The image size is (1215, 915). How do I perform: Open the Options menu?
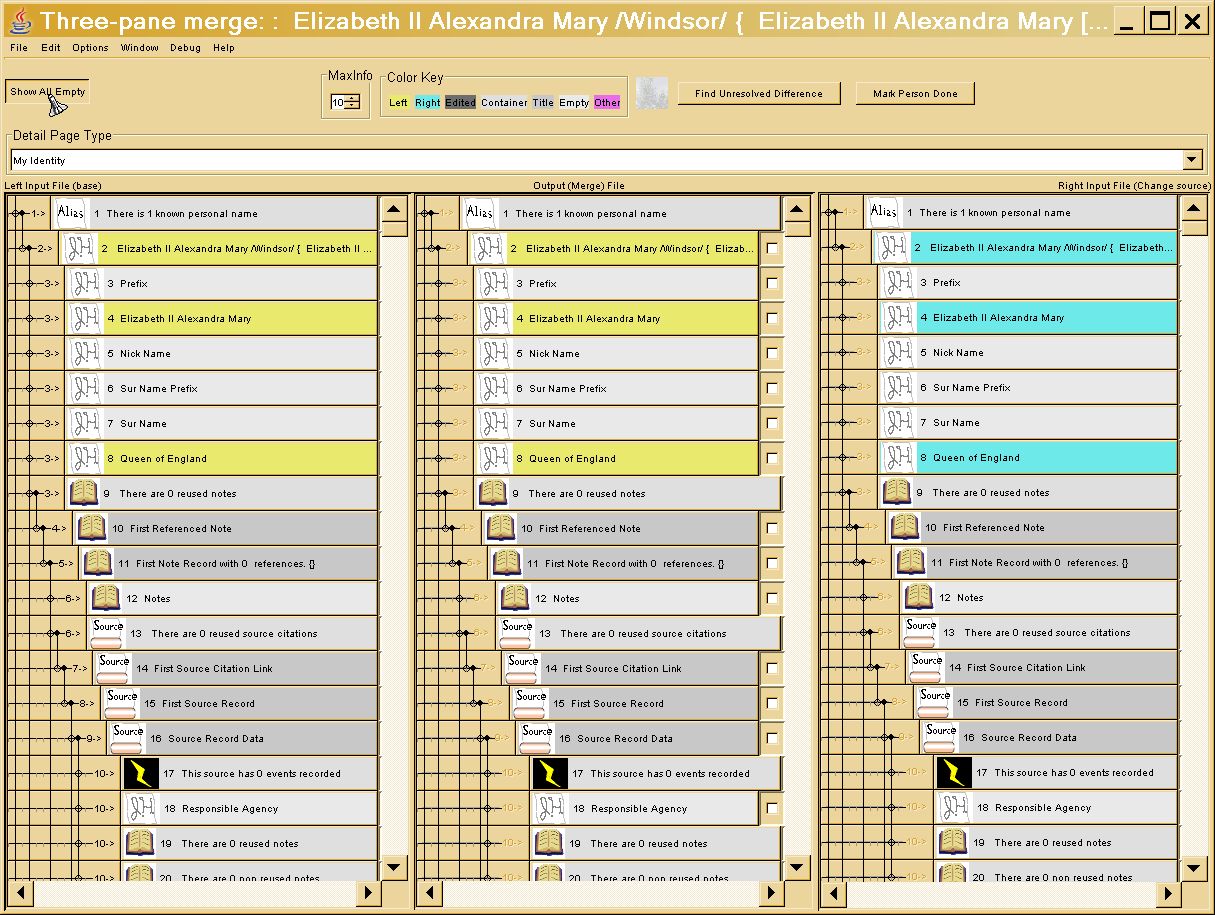coord(90,47)
